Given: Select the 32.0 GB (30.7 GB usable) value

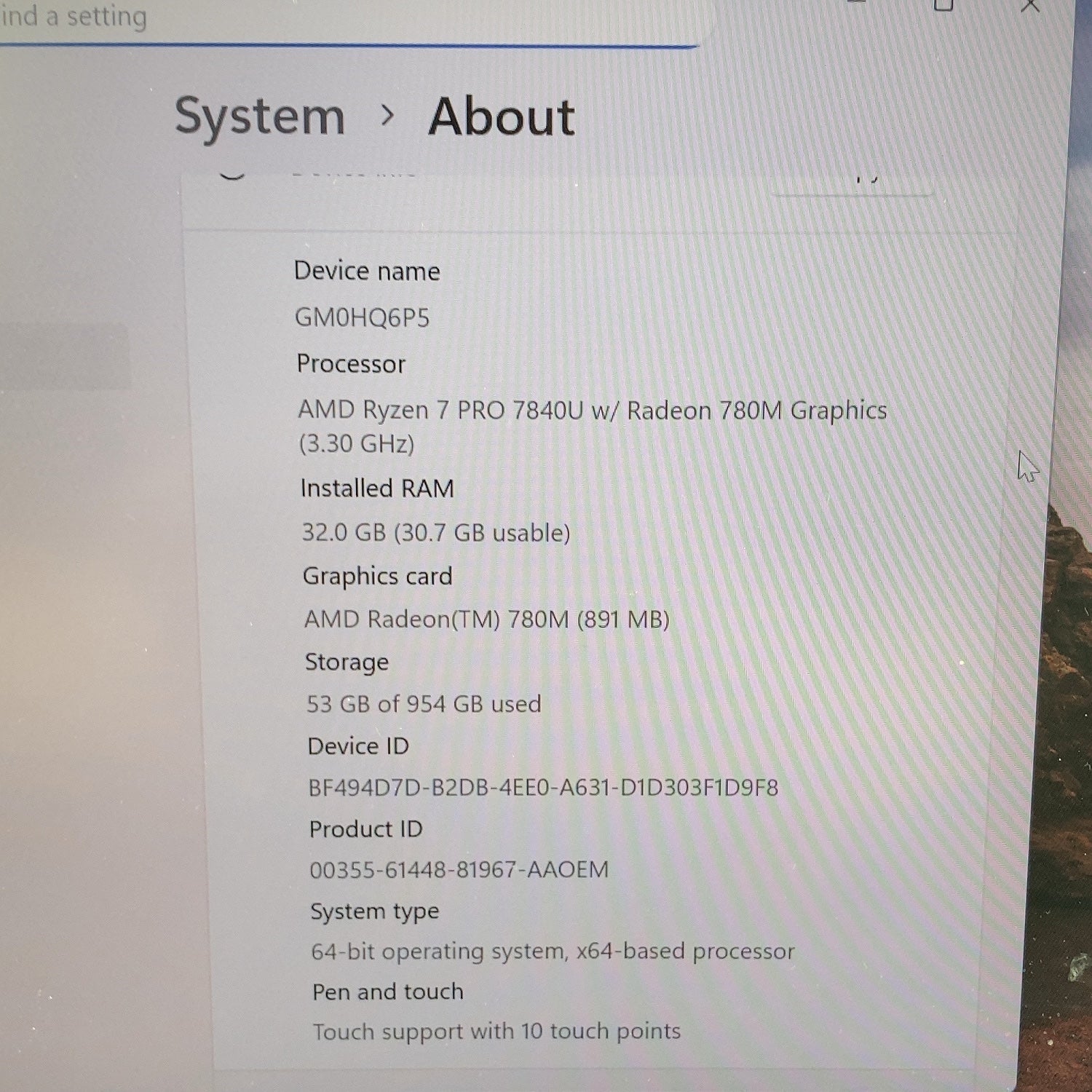Looking at the screenshot, I should (x=436, y=533).
